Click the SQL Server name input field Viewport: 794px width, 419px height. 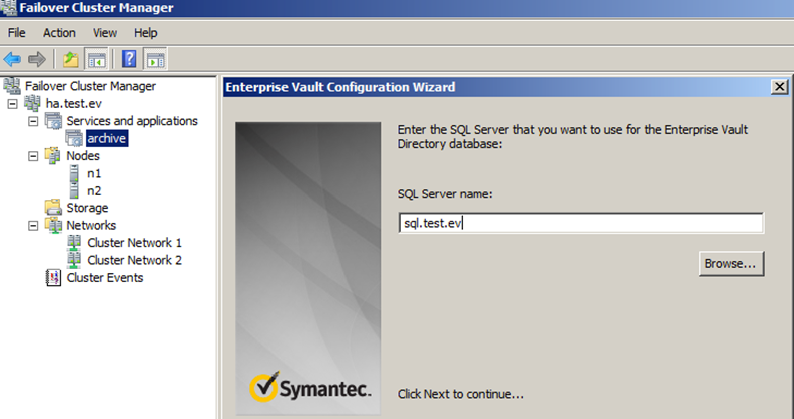581,223
